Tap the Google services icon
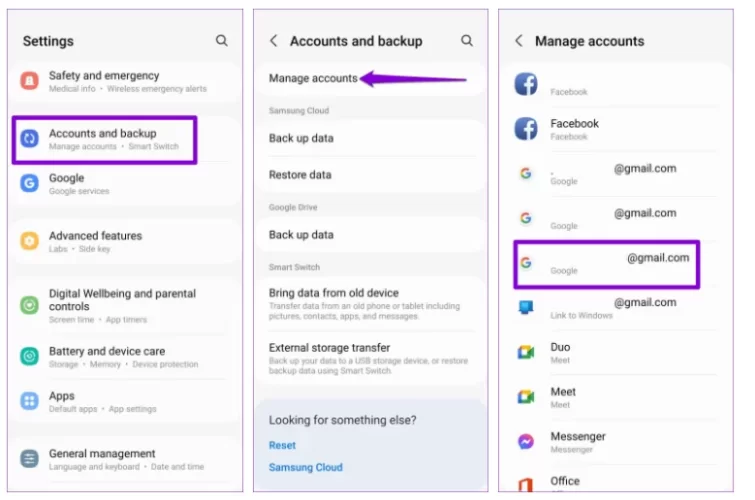Viewport: 755px width, 500px height. pyautogui.click(x=30, y=183)
